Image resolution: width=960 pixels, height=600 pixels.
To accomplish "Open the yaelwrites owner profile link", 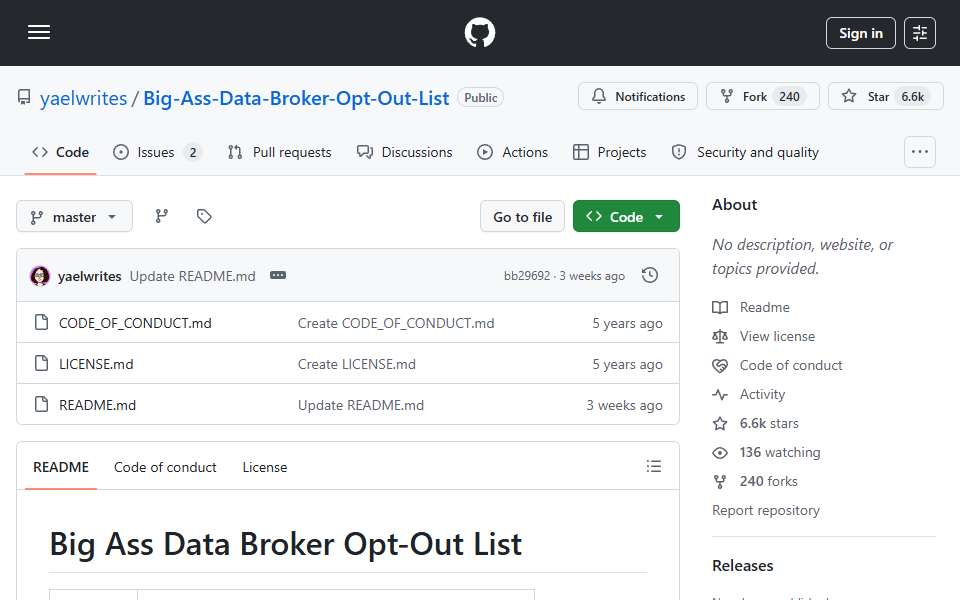I will tap(83, 98).
